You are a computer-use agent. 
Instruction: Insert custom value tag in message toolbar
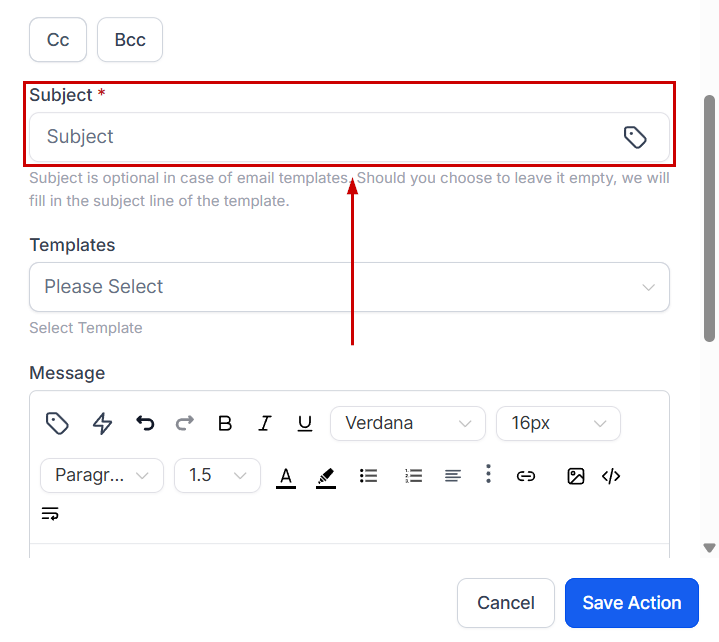tap(58, 423)
